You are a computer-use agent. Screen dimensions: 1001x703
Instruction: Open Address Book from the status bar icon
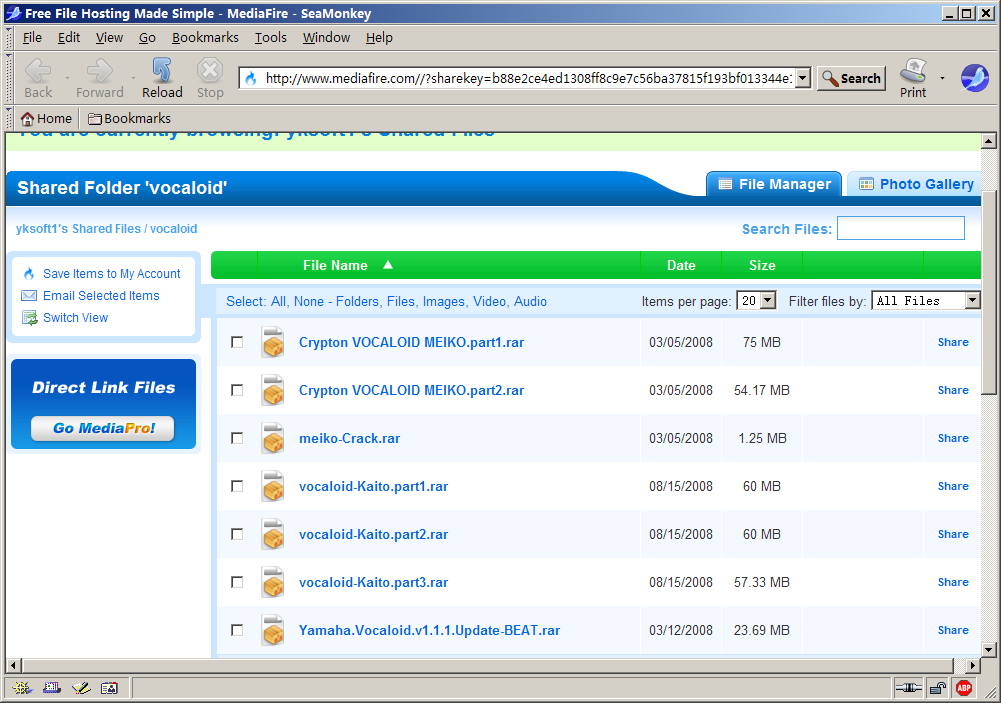(110, 688)
